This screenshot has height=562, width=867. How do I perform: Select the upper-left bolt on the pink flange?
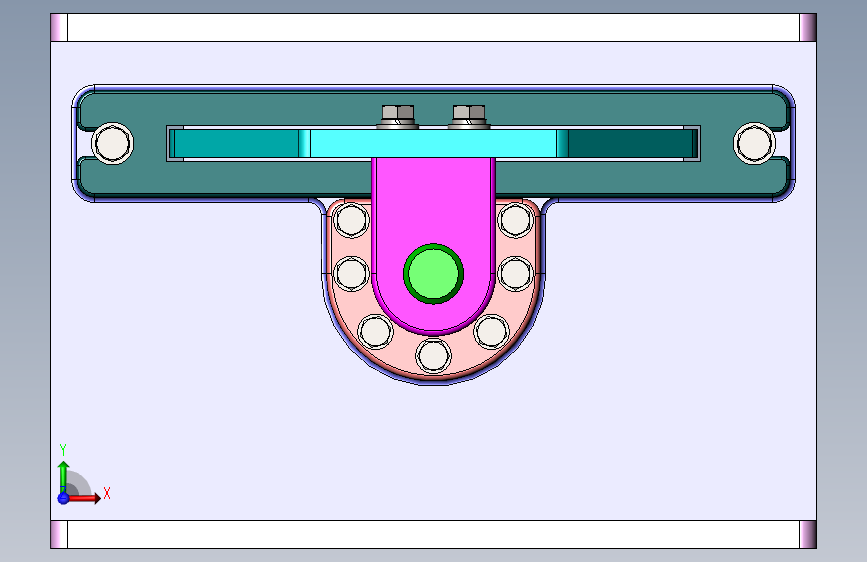click(x=352, y=220)
